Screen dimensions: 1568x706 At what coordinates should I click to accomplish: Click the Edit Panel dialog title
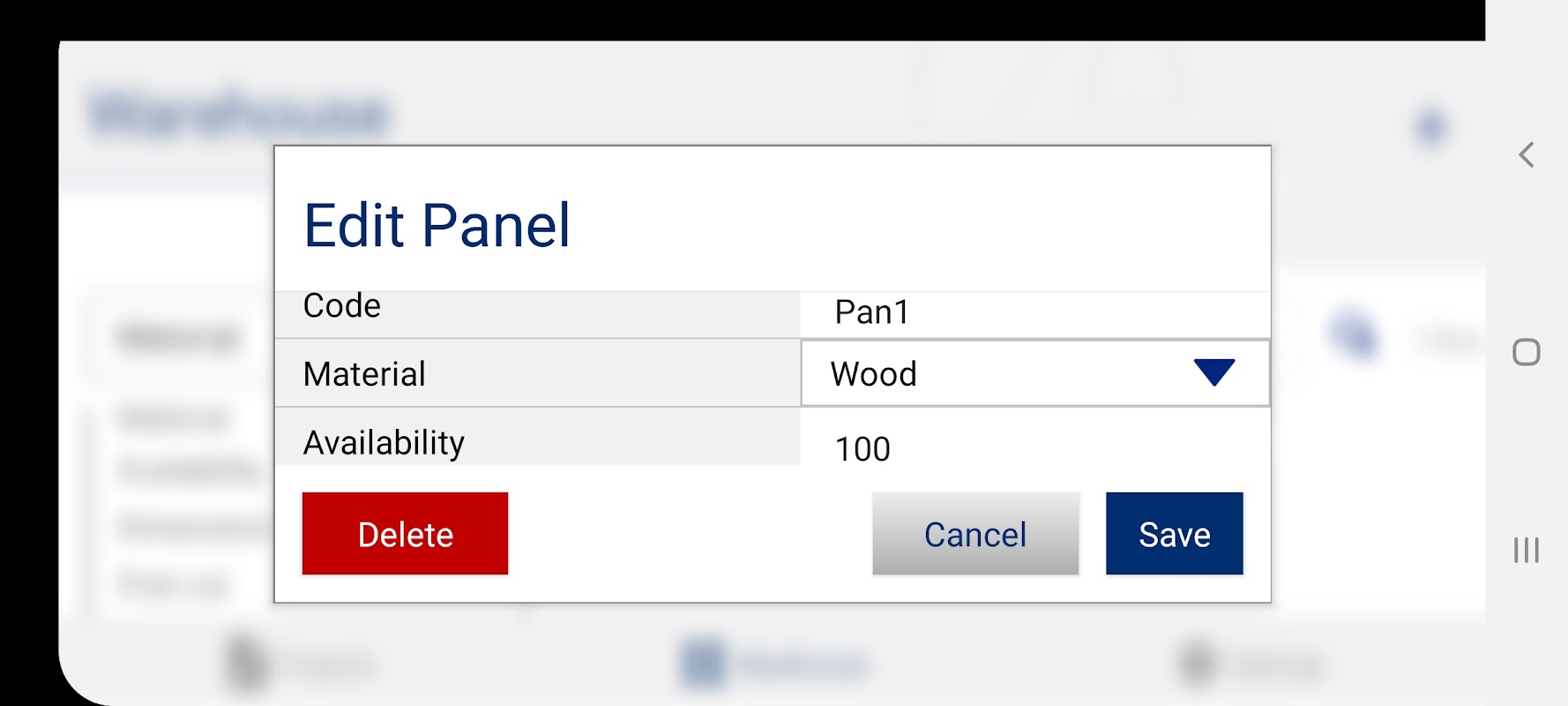[437, 226]
